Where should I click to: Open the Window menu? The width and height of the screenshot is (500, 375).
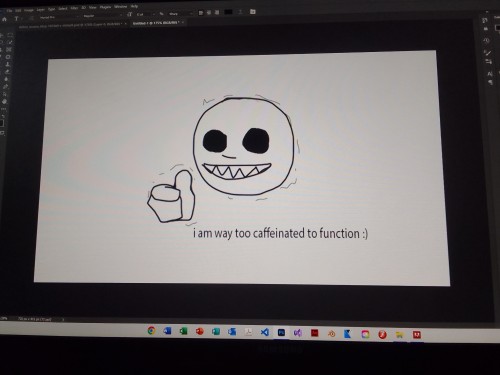pos(121,7)
